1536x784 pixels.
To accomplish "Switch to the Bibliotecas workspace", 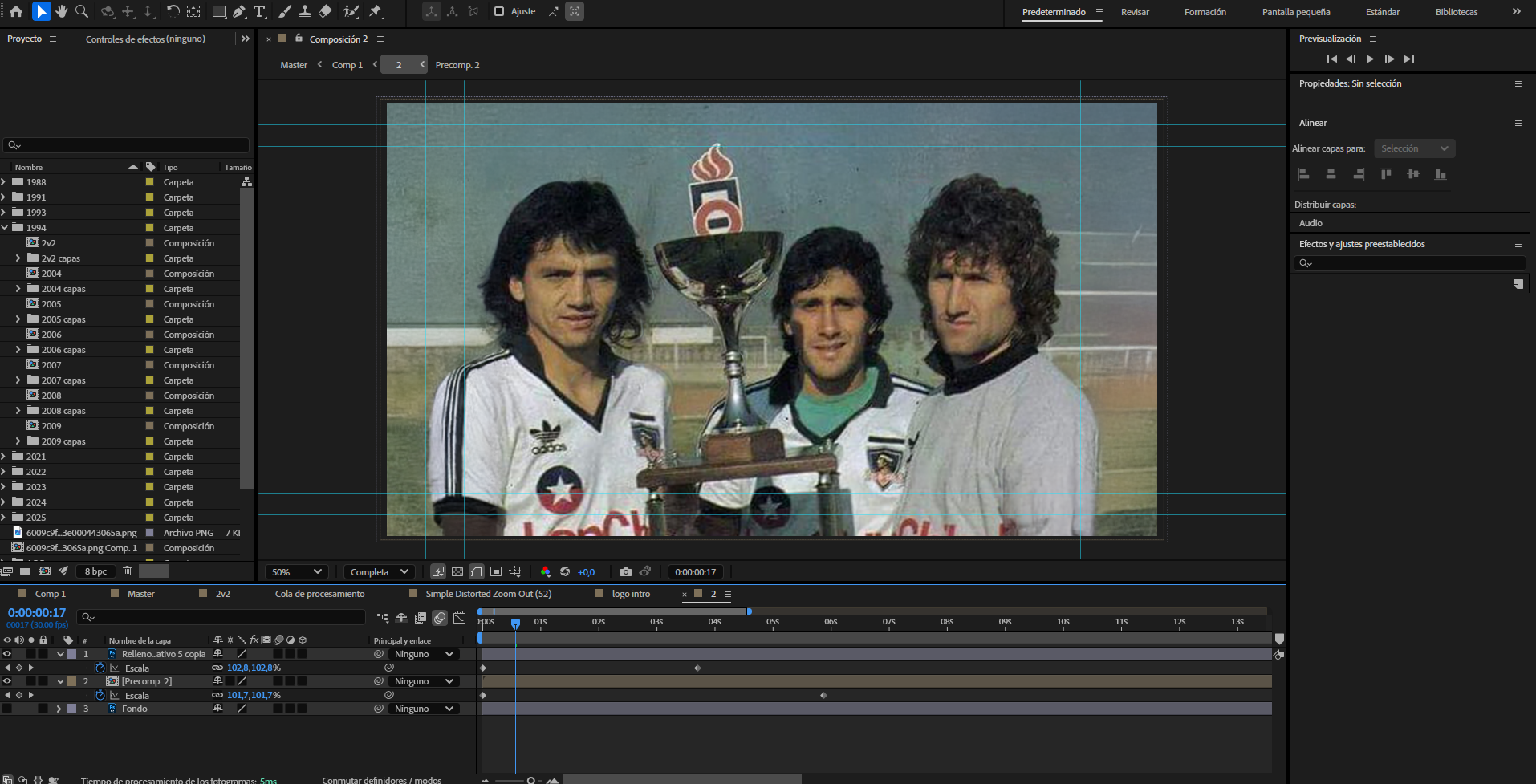I will (1457, 12).
